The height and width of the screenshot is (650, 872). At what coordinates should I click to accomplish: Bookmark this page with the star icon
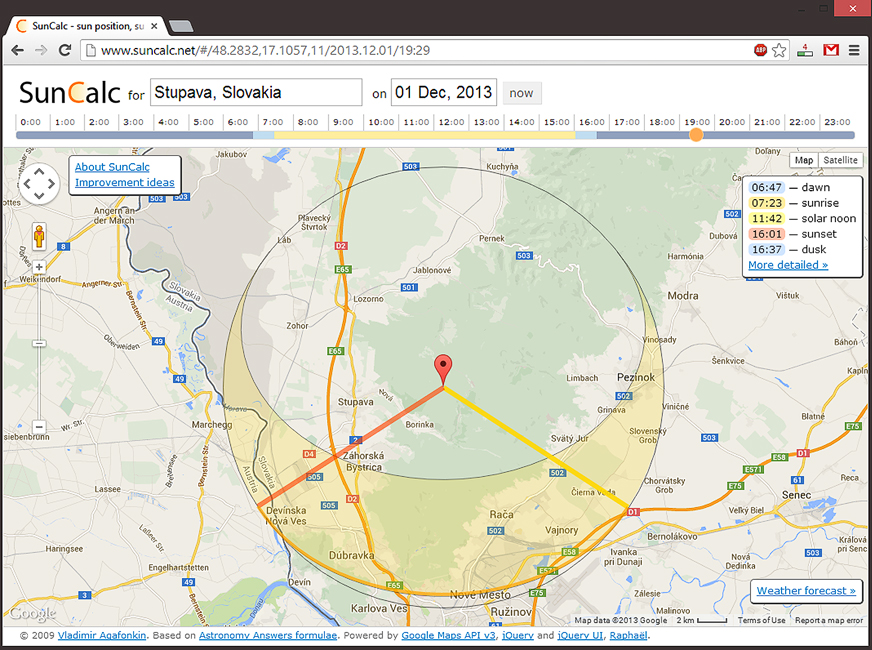779,50
